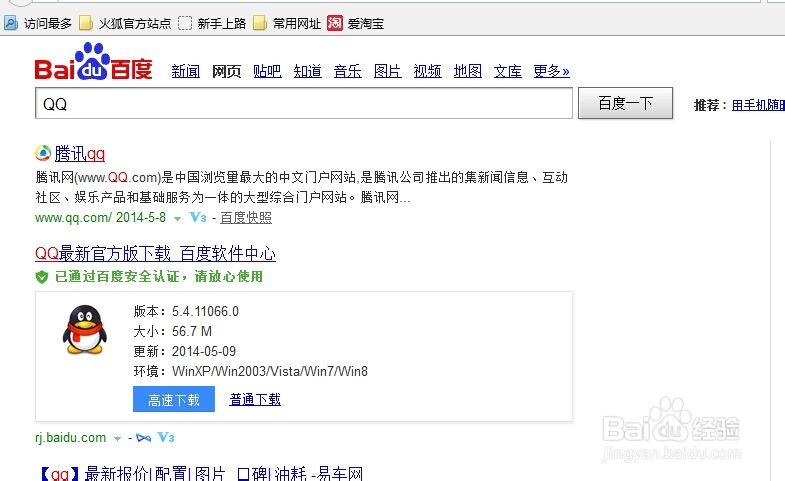Screen dimensions: 785x481
Task: Click the www.qq.com/ green URL
Action: 73,218
